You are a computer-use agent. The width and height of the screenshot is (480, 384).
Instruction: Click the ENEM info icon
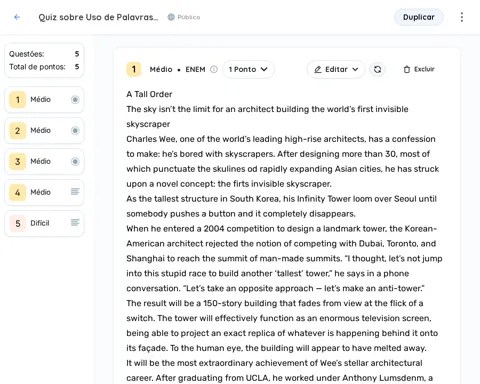click(x=214, y=69)
